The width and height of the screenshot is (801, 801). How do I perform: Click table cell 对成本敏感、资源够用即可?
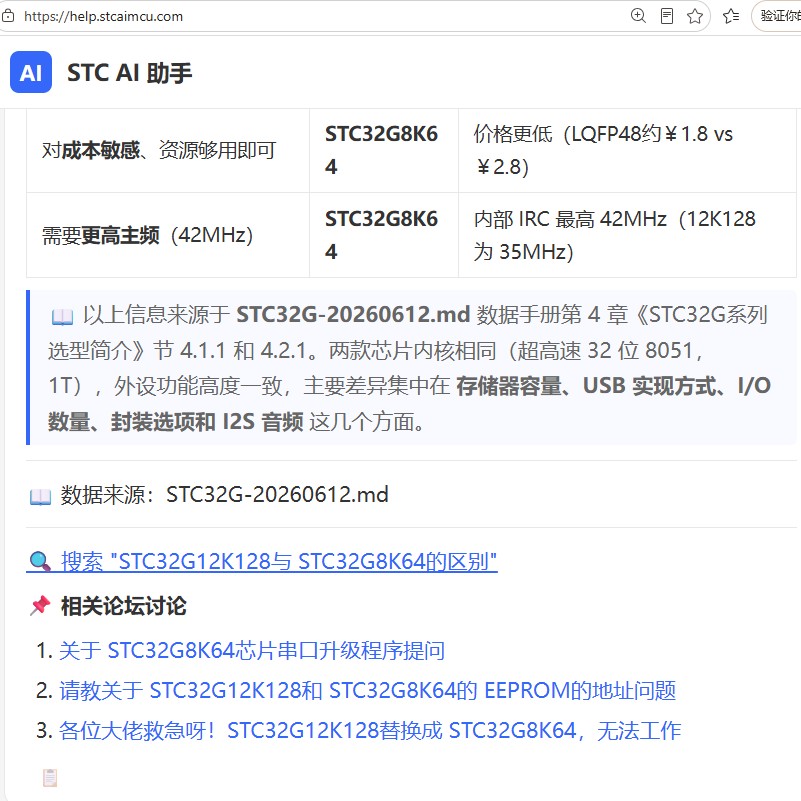[x=168, y=150]
